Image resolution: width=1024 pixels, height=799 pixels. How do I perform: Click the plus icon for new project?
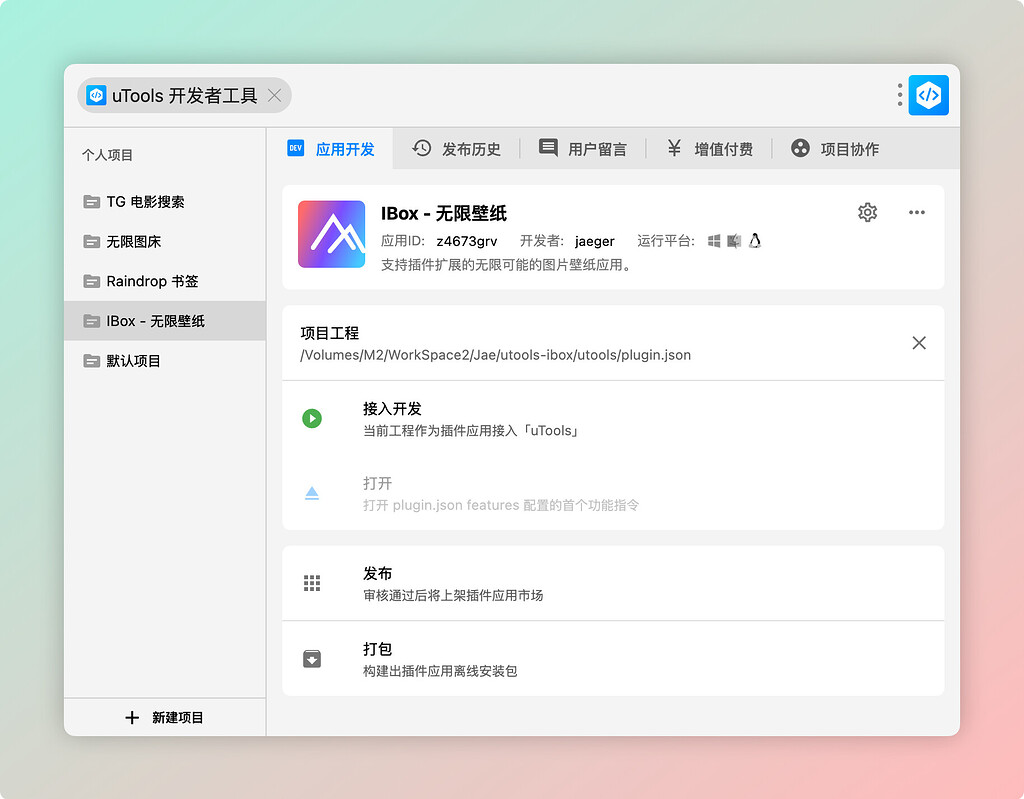[x=132, y=717]
